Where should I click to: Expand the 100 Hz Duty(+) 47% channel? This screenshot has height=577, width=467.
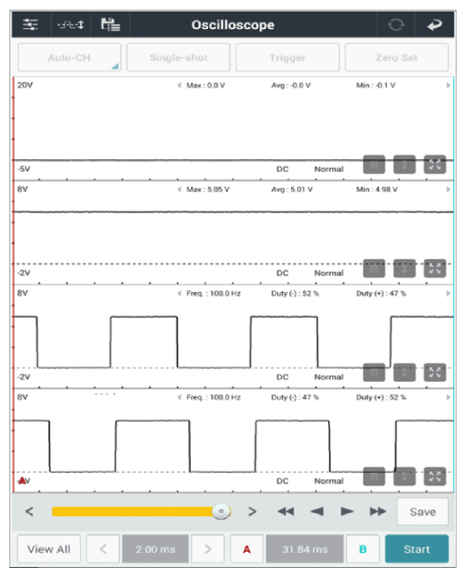point(435,372)
